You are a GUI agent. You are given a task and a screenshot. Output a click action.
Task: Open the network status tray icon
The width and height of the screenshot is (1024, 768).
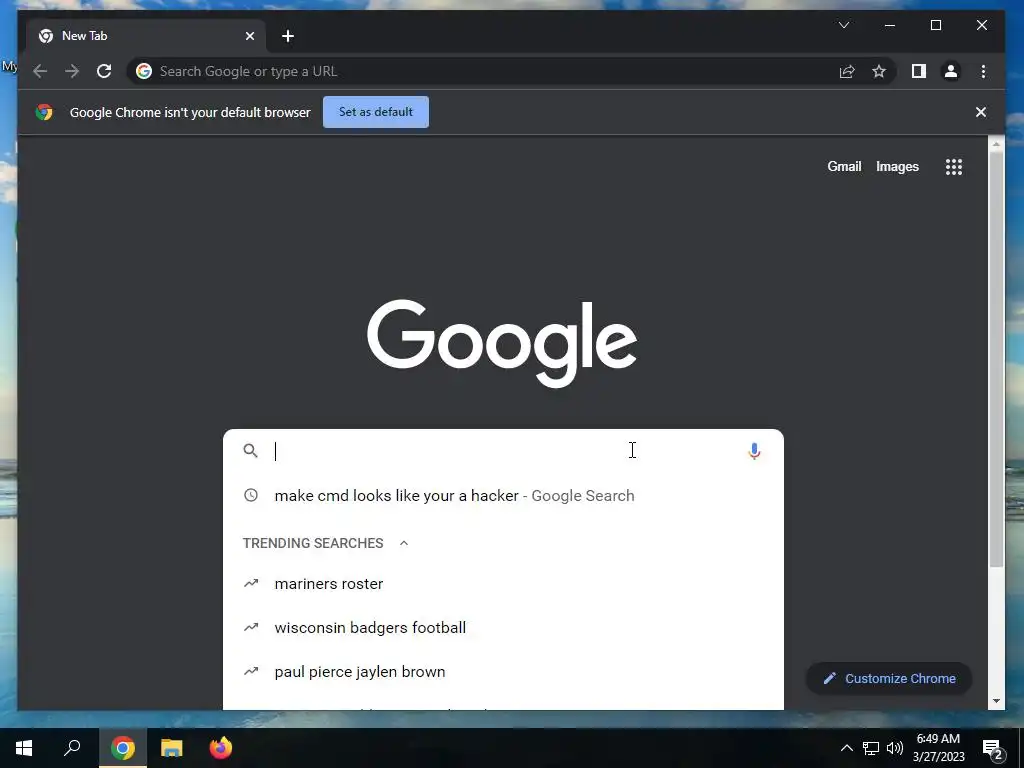[x=871, y=748]
